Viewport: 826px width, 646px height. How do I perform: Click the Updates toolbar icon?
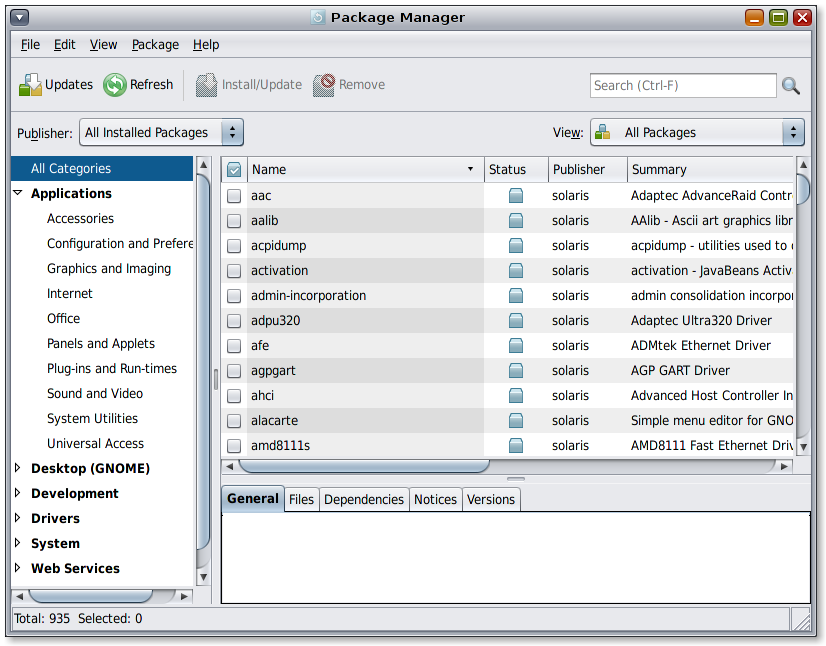(x=30, y=85)
